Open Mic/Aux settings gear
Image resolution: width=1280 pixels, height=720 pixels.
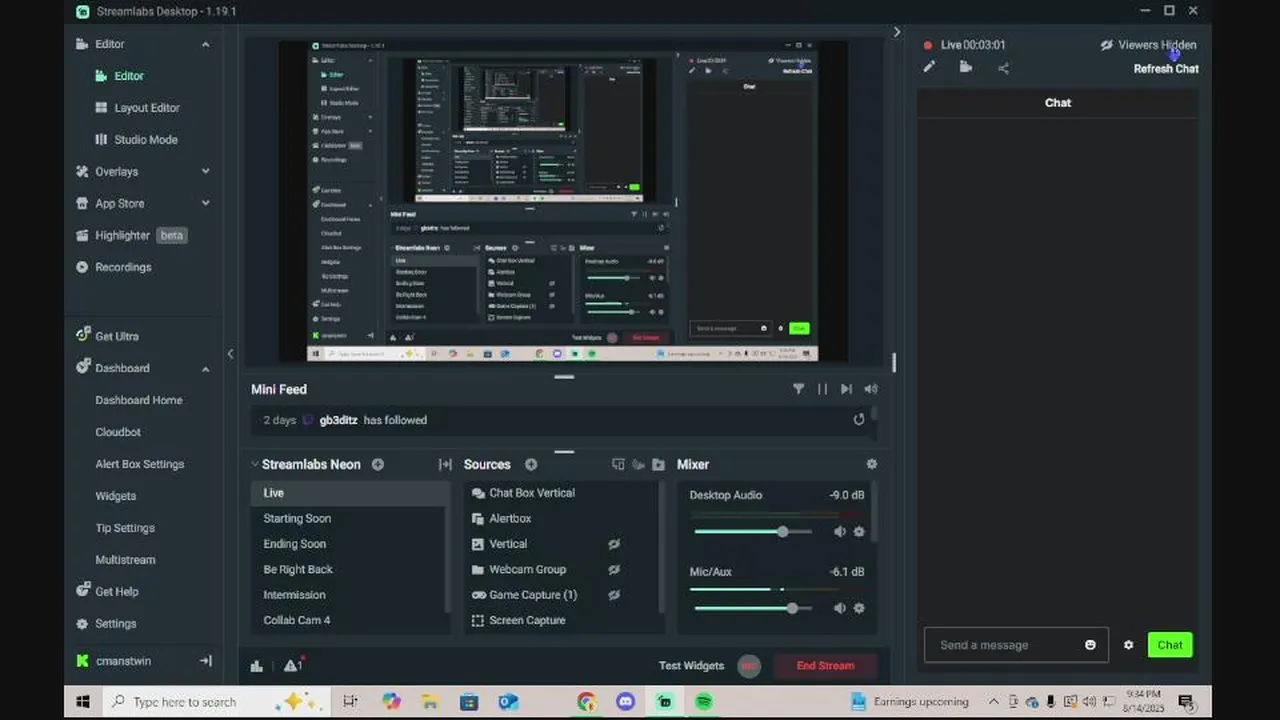859,608
